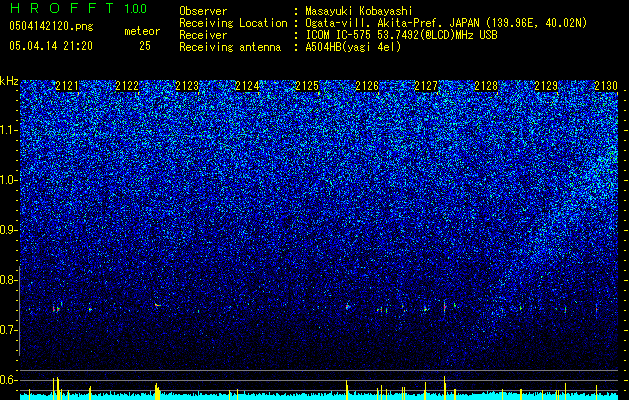Click the tallest yellow amplitude spike near 2127
The height and width of the screenshot is (400, 629).
coord(444,386)
